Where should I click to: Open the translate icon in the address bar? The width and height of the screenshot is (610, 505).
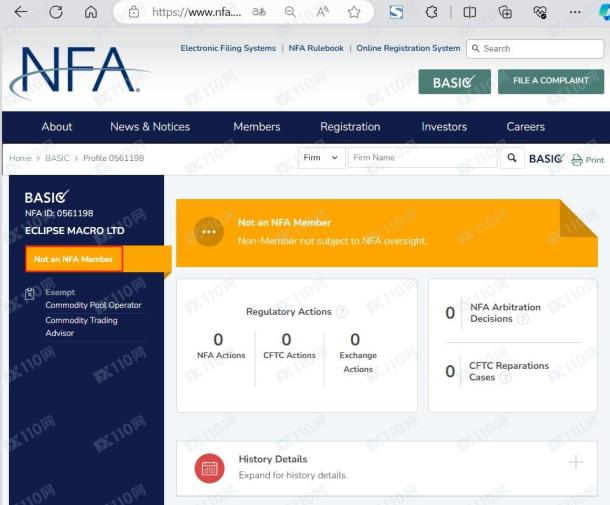click(x=259, y=12)
